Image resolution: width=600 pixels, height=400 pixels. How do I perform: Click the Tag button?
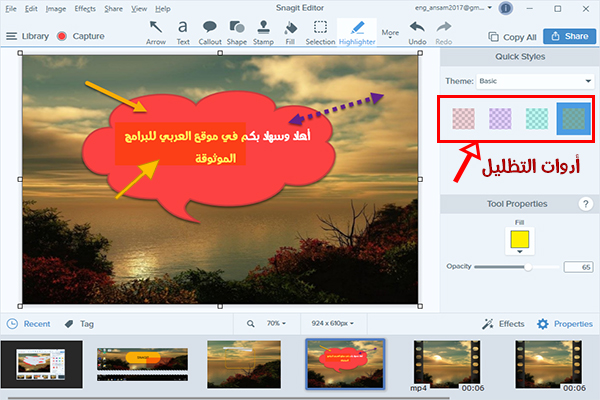pos(79,324)
